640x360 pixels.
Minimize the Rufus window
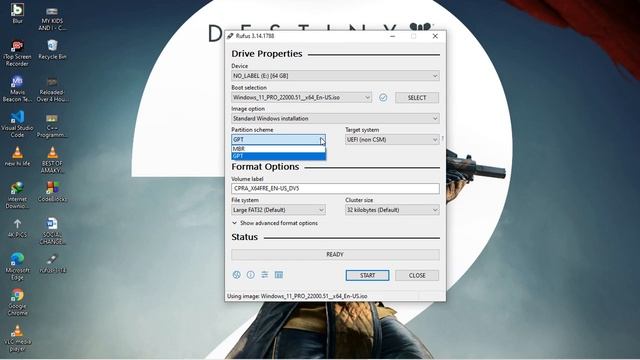point(392,36)
